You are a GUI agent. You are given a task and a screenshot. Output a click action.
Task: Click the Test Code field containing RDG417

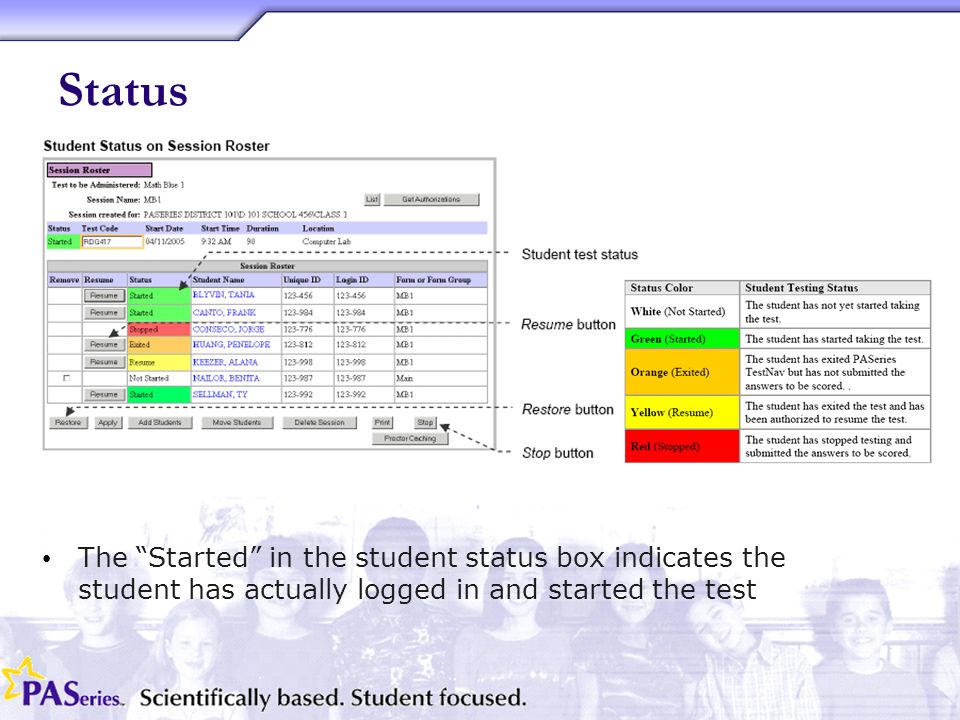point(113,242)
